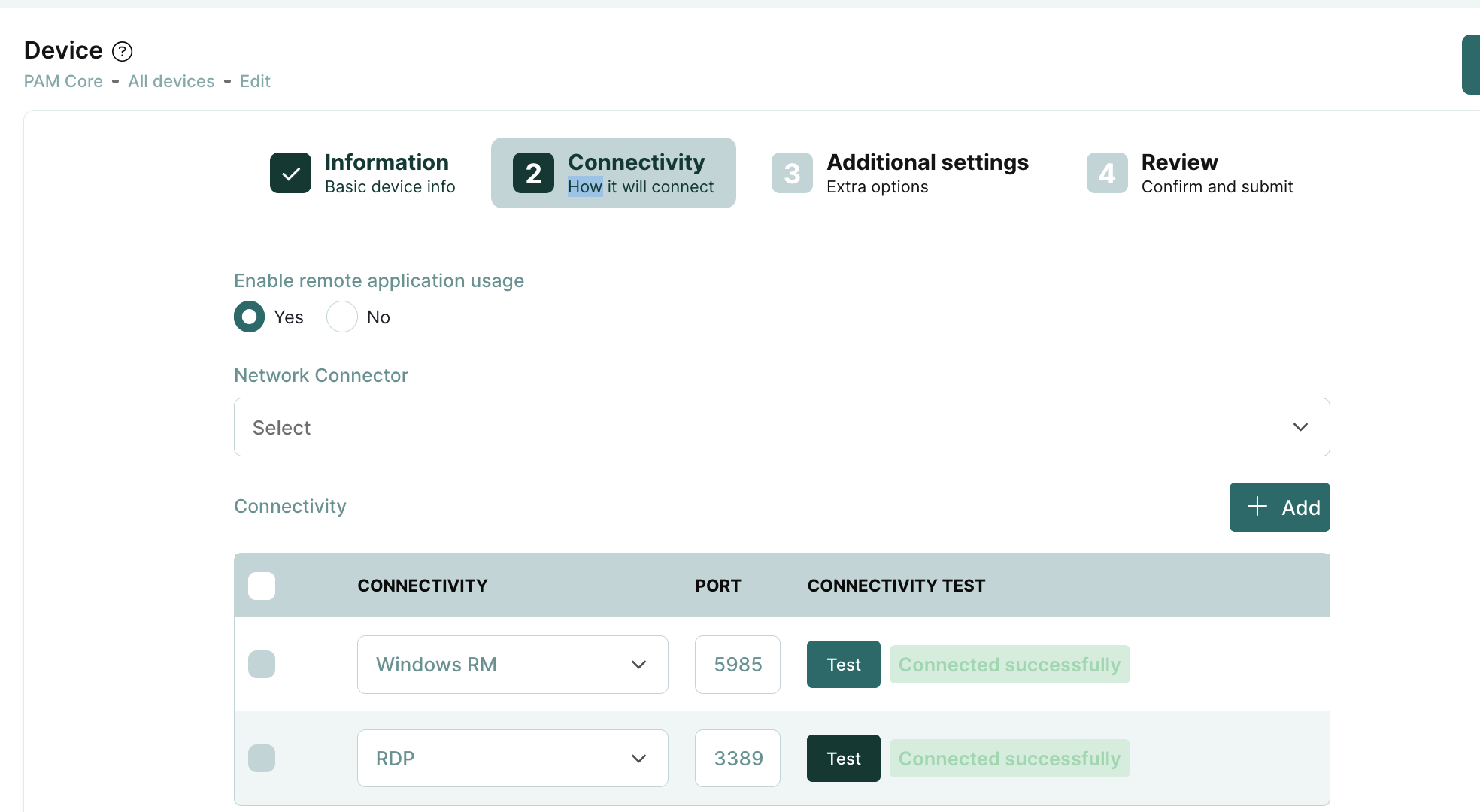Open the PAM Core breadcrumb link

click(x=63, y=81)
